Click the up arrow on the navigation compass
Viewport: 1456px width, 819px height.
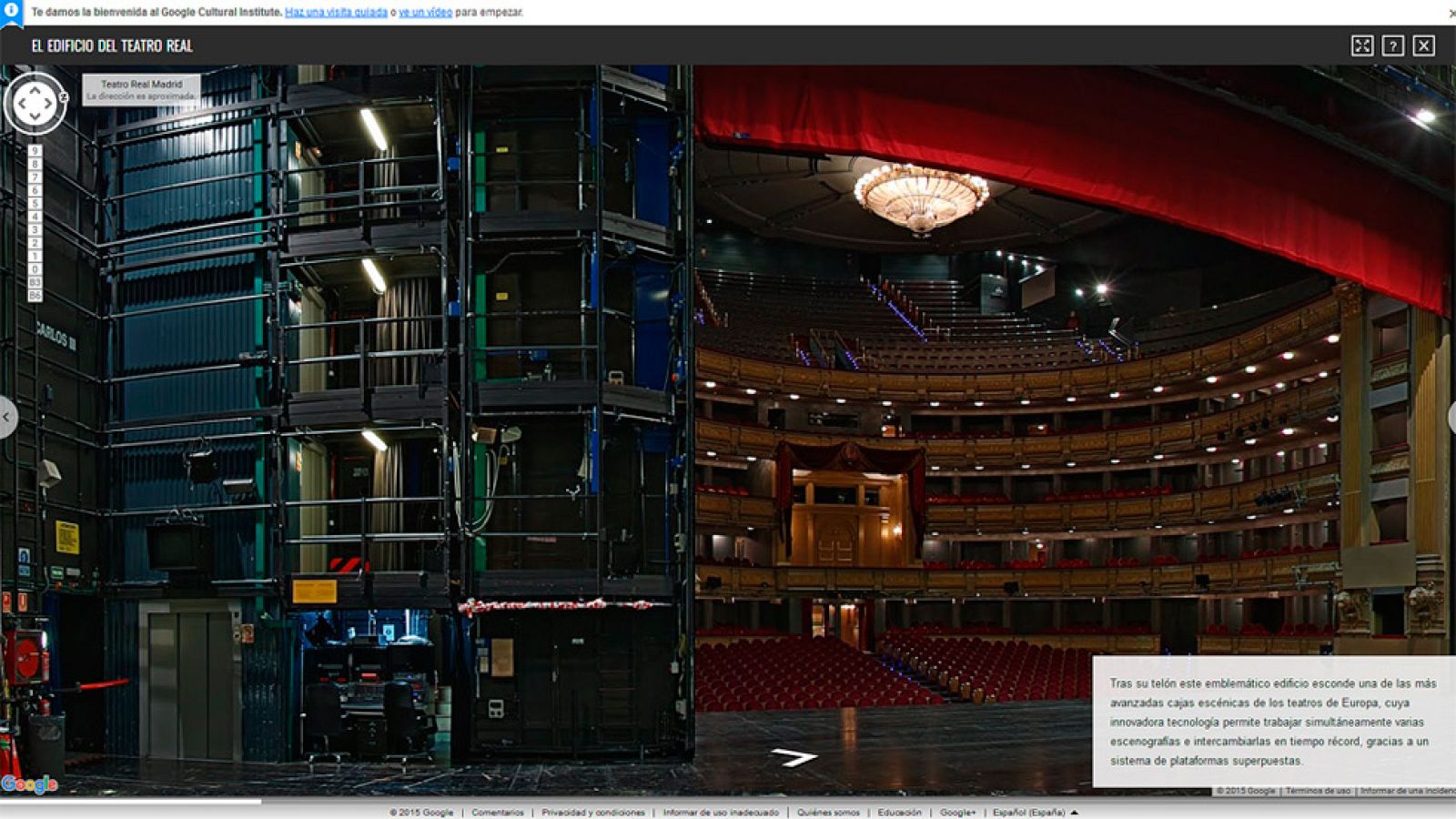tap(35, 90)
